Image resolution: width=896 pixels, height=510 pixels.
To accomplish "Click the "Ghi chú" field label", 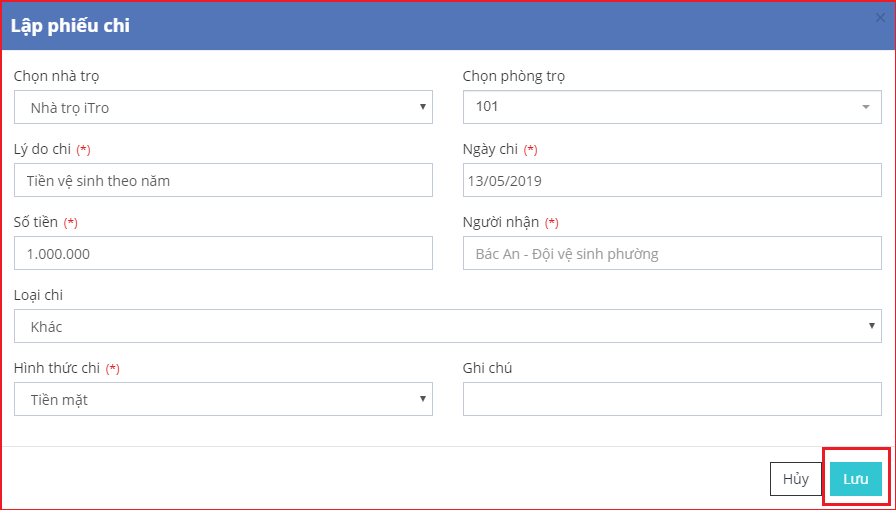I will 488,368.
